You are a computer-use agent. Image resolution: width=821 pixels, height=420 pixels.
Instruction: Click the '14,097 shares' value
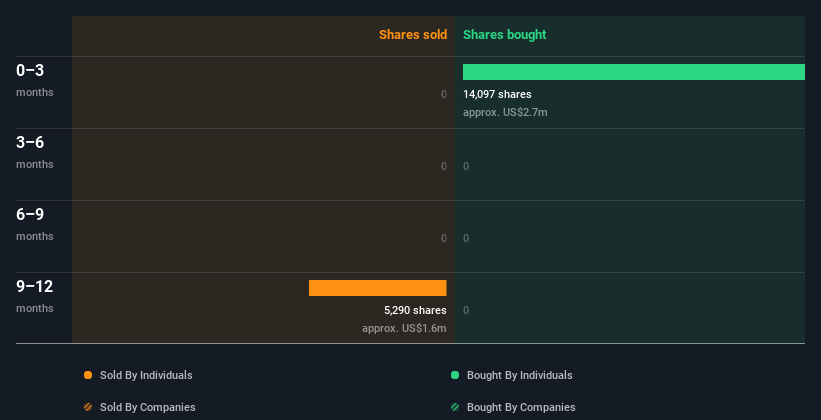(x=497, y=94)
